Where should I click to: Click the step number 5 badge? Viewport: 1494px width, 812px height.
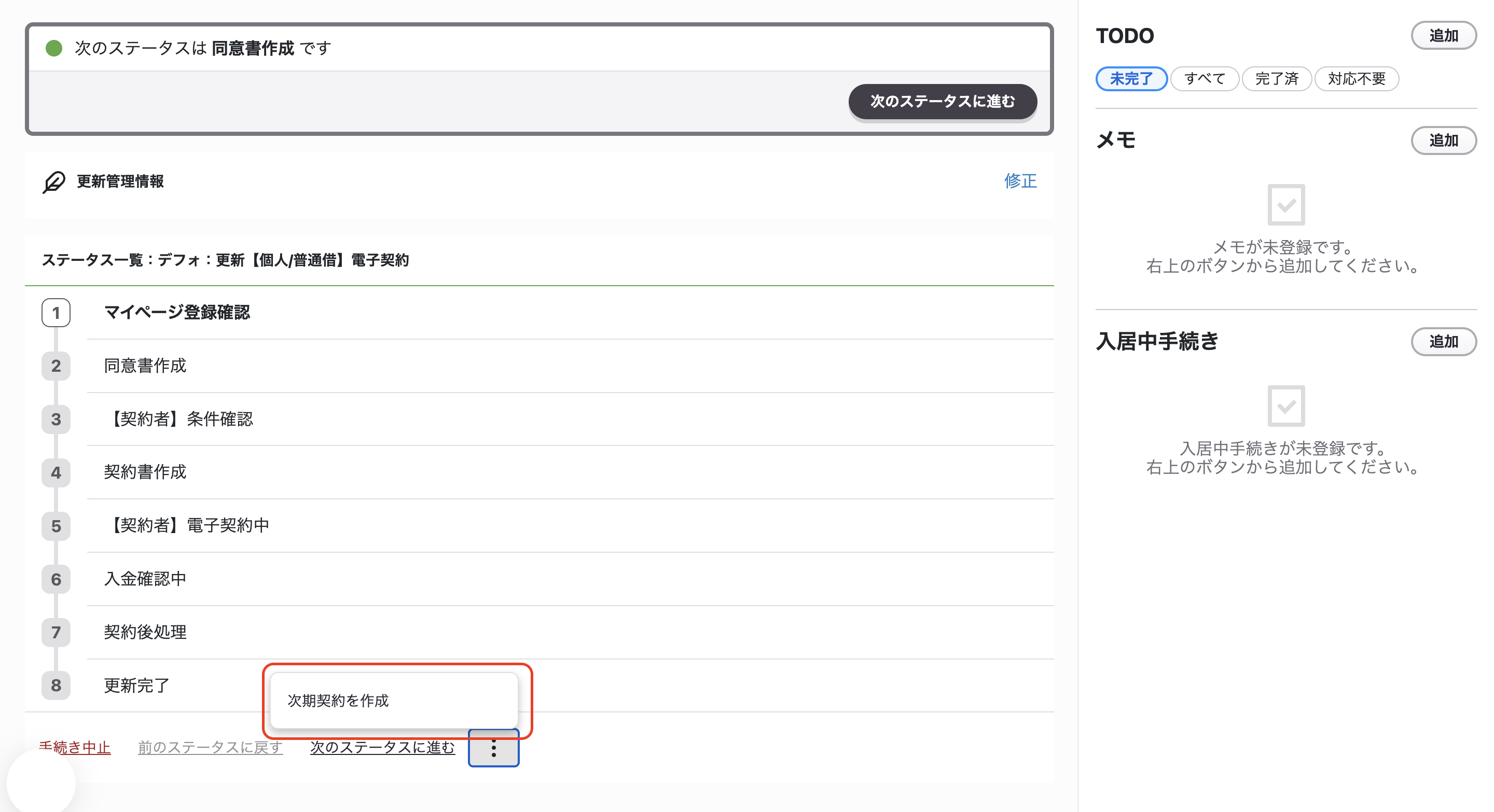point(56,526)
